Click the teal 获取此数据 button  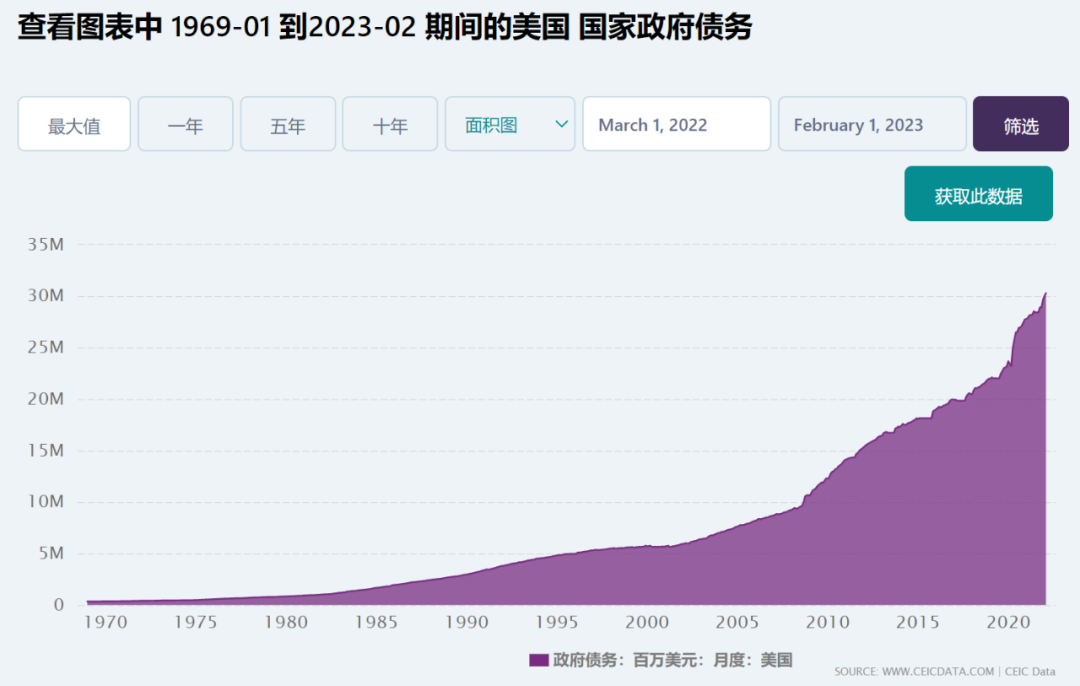(x=978, y=194)
